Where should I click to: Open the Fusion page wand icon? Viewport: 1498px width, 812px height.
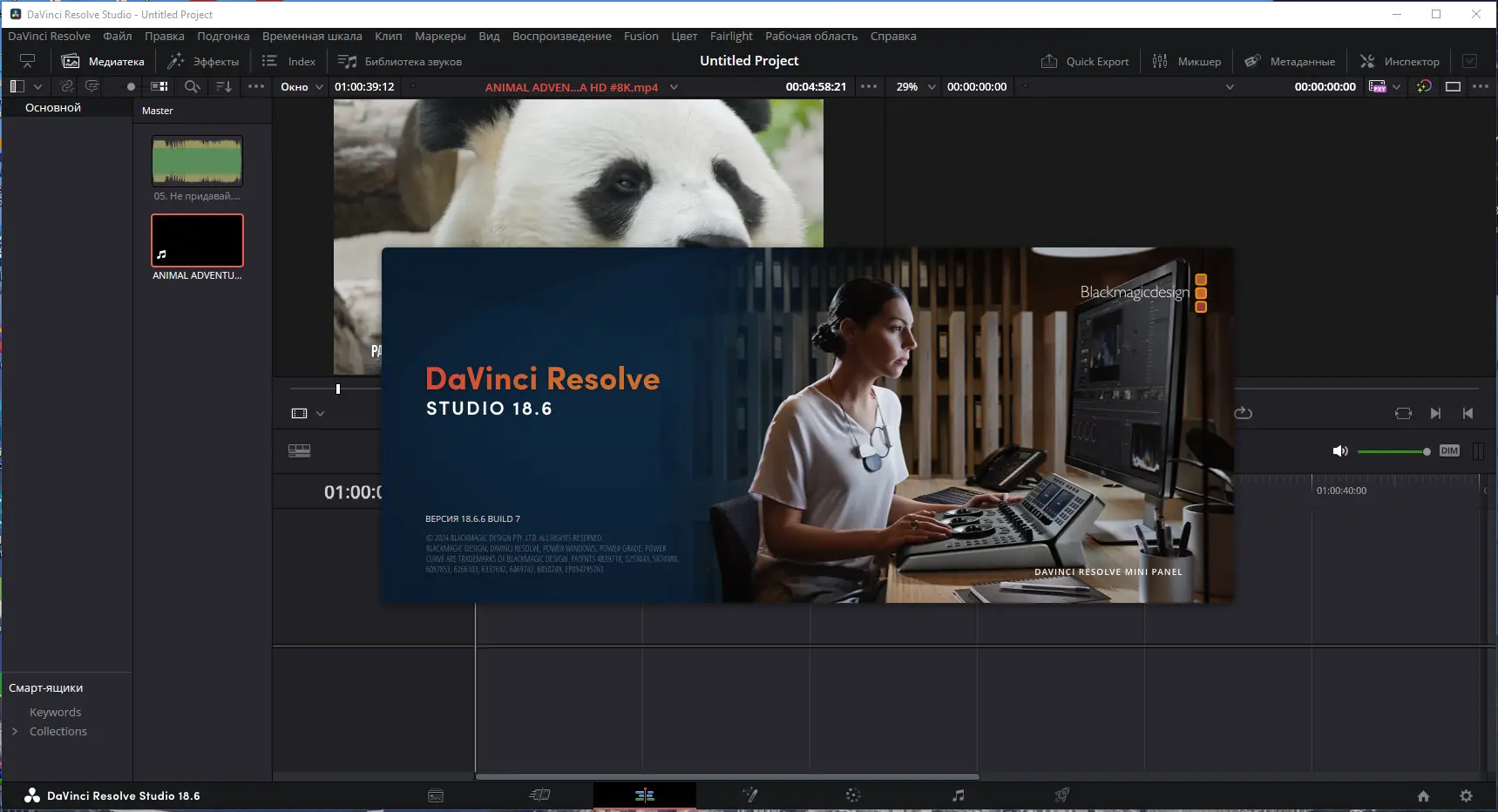[x=749, y=795]
